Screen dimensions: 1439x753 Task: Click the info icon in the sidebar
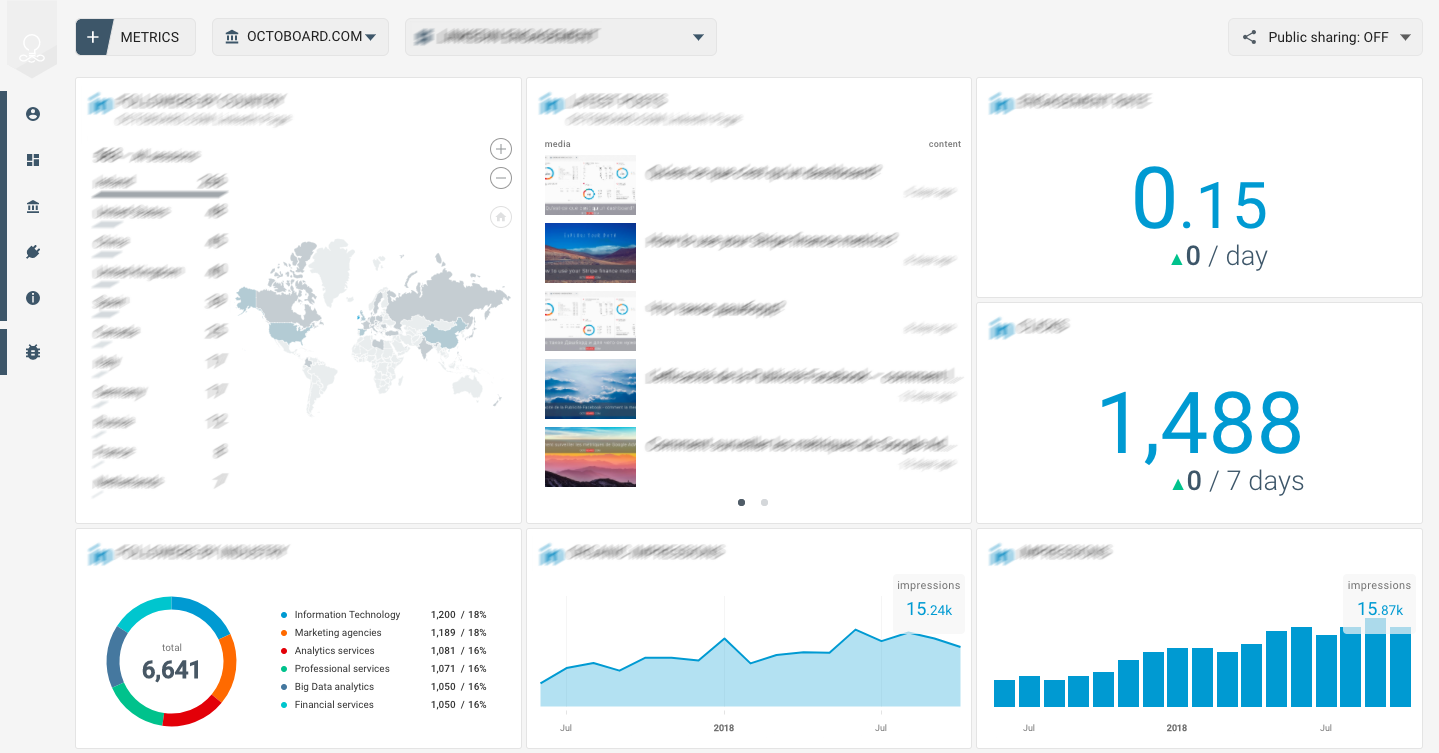pos(32,297)
